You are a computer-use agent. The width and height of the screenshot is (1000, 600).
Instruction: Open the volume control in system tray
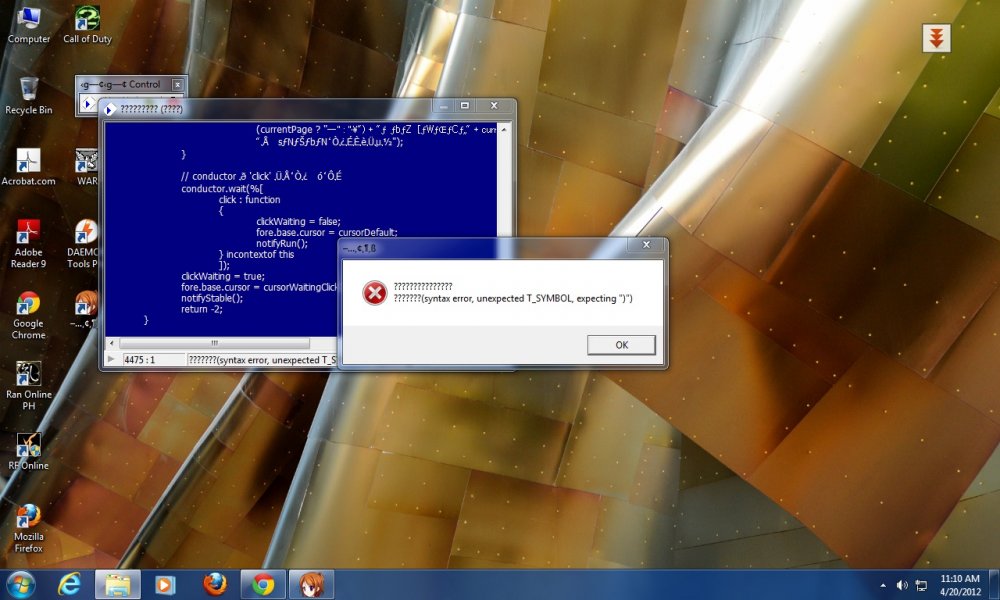pos(902,585)
